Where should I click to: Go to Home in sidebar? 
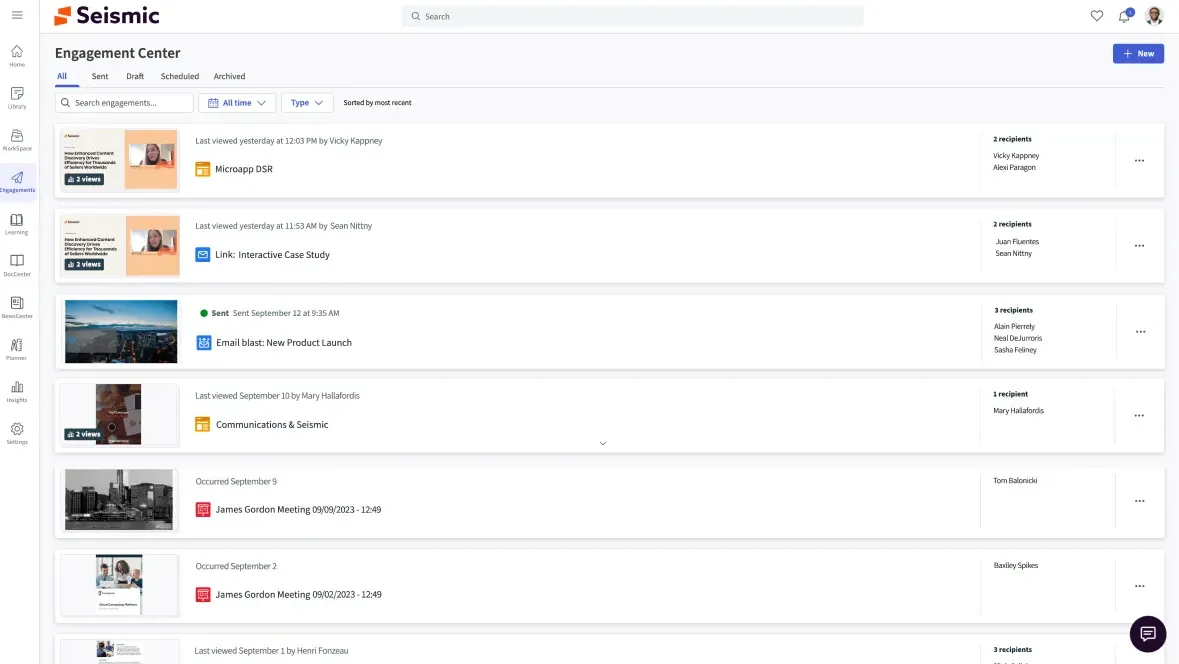click(x=17, y=56)
